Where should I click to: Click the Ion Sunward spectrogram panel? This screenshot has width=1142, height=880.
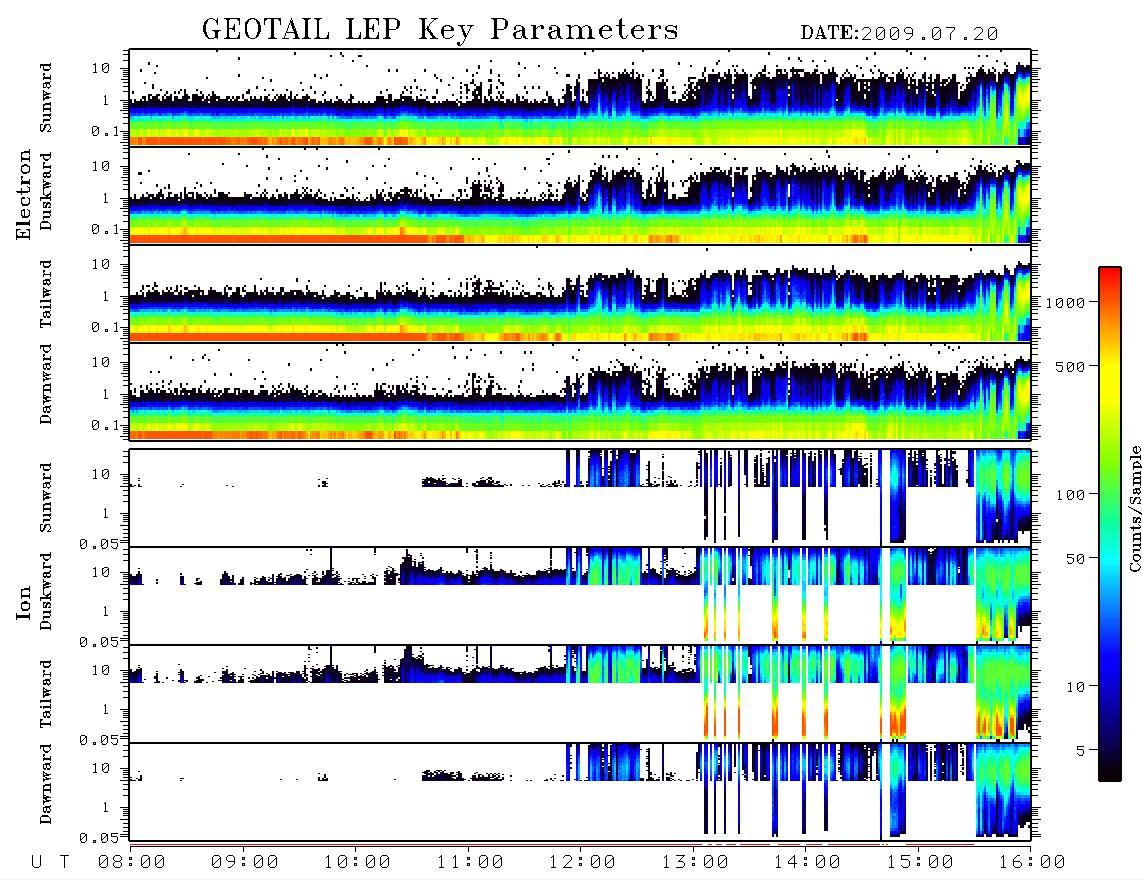[580, 498]
